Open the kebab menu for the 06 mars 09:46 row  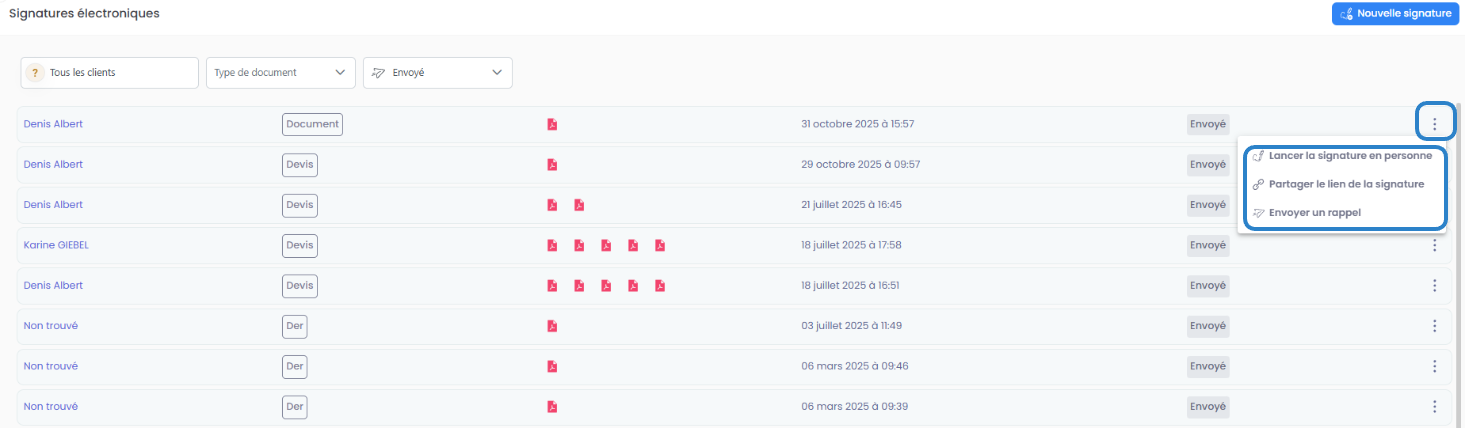(1434, 366)
